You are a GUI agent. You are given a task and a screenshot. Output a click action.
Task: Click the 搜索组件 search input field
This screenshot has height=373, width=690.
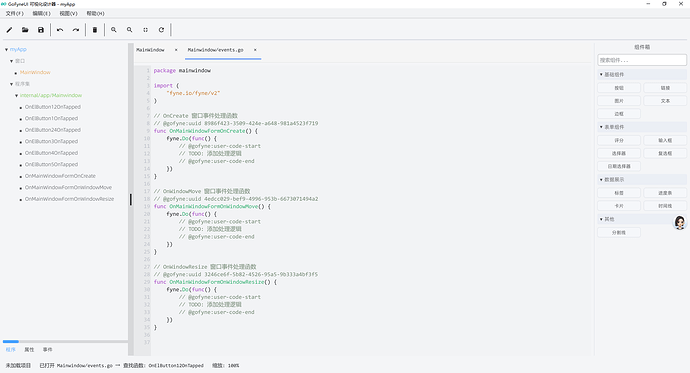[642, 60]
